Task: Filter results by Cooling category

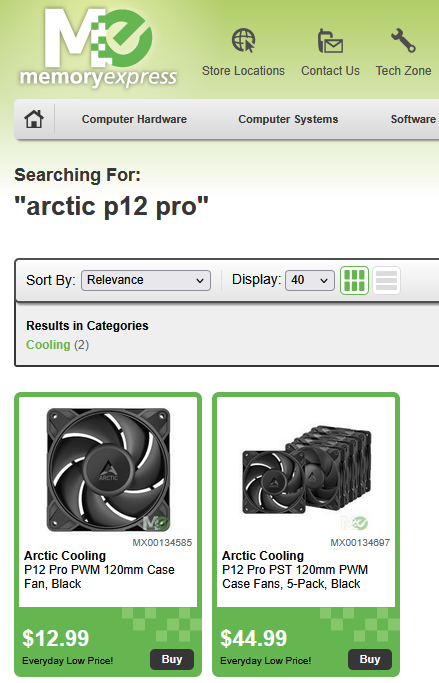Action: point(48,345)
